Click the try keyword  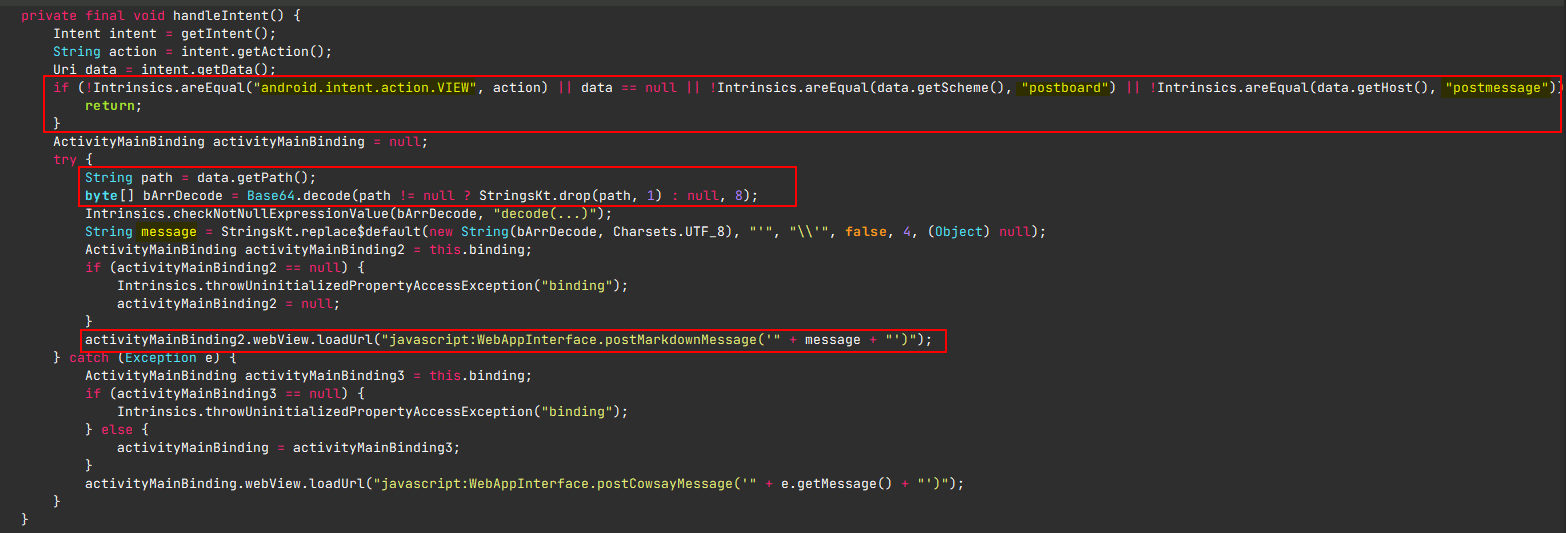click(x=65, y=159)
